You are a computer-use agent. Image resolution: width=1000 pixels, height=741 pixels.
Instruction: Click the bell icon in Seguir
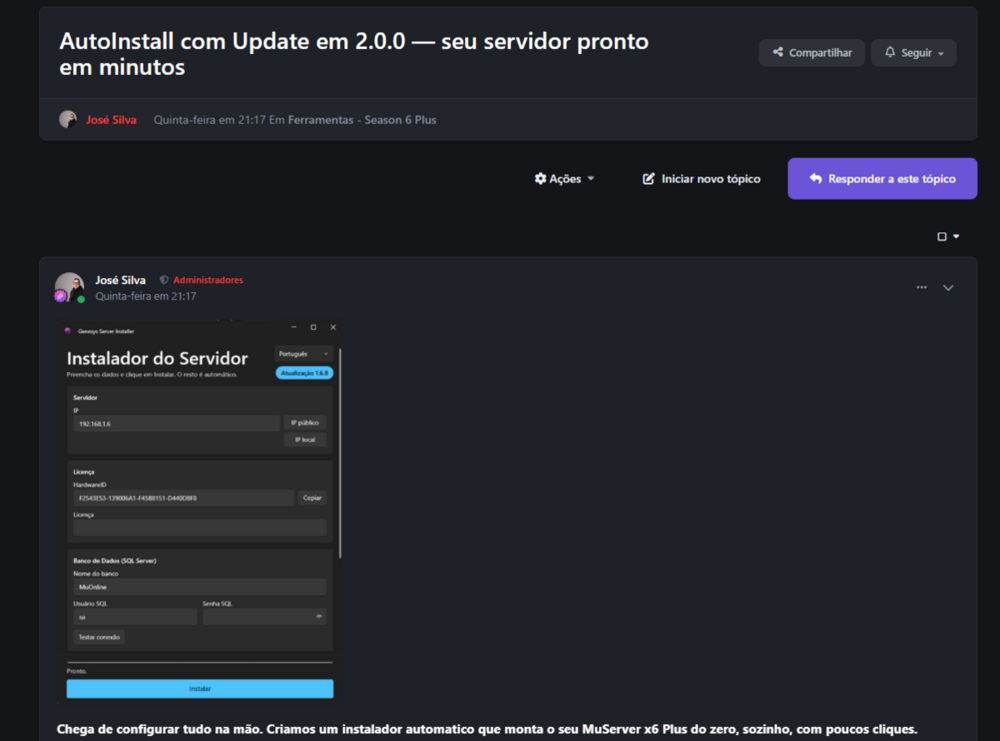tap(890, 52)
